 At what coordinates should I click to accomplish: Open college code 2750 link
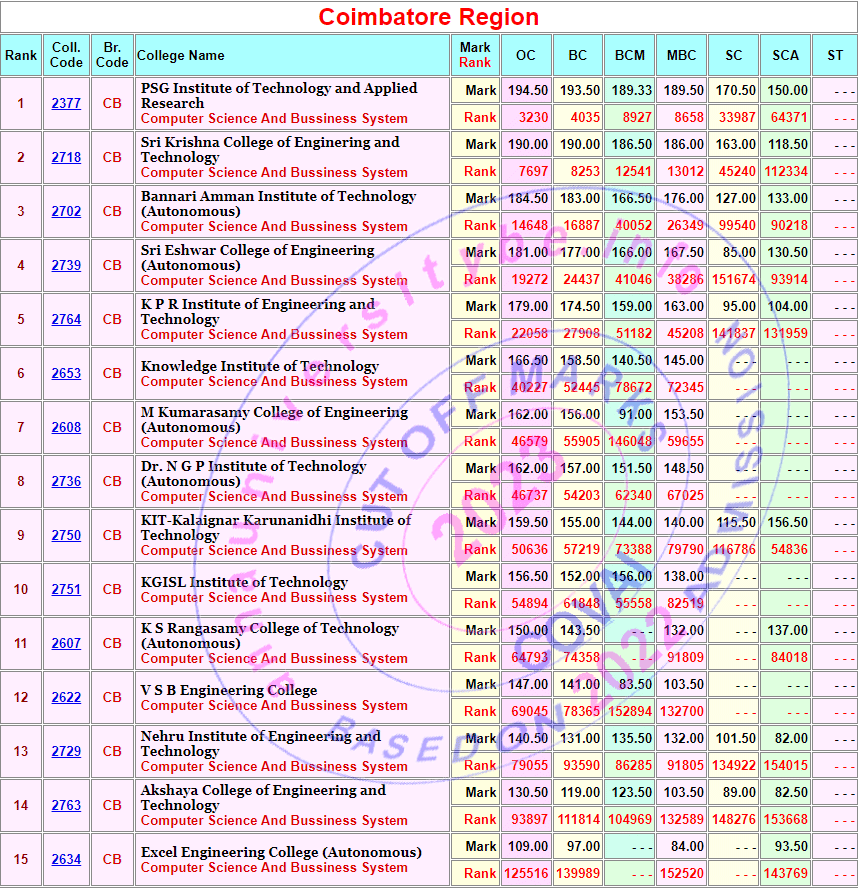pyautogui.click(x=66, y=536)
